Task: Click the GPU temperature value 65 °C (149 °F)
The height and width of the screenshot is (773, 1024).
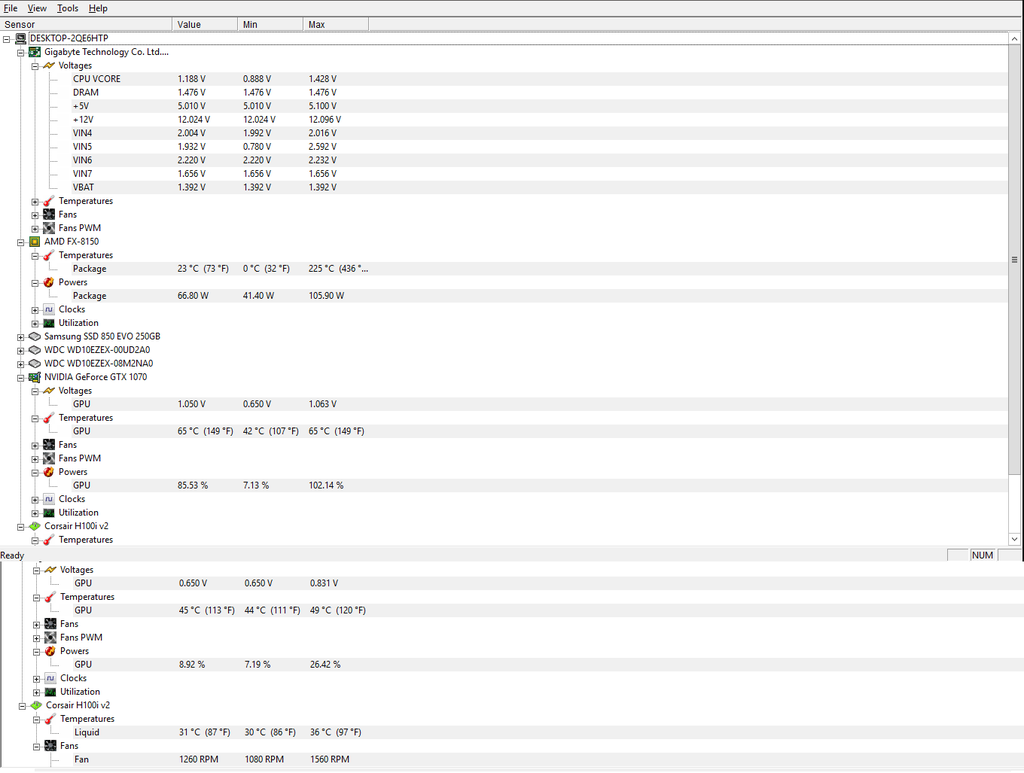Action: point(205,432)
